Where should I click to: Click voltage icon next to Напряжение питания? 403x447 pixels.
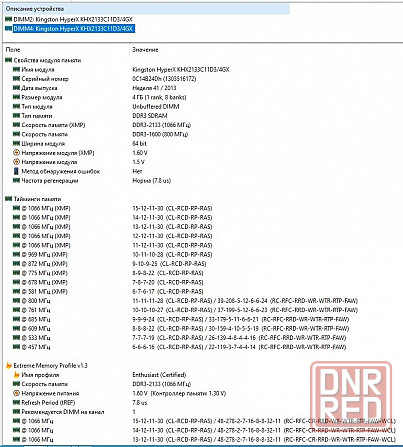[x=16, y=393]
